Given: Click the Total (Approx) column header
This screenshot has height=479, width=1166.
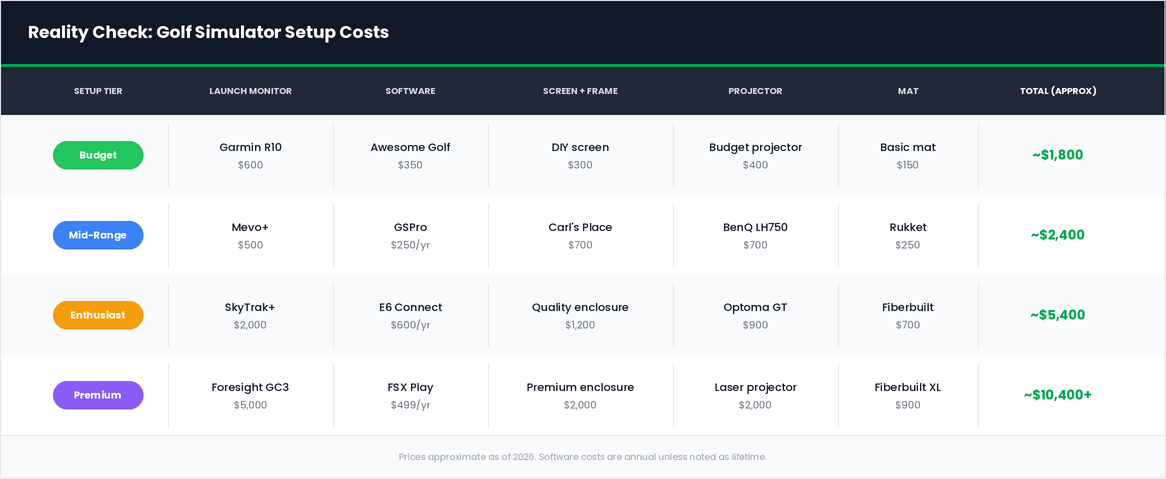Looking at the screenshot, I should pos(1058,91).
